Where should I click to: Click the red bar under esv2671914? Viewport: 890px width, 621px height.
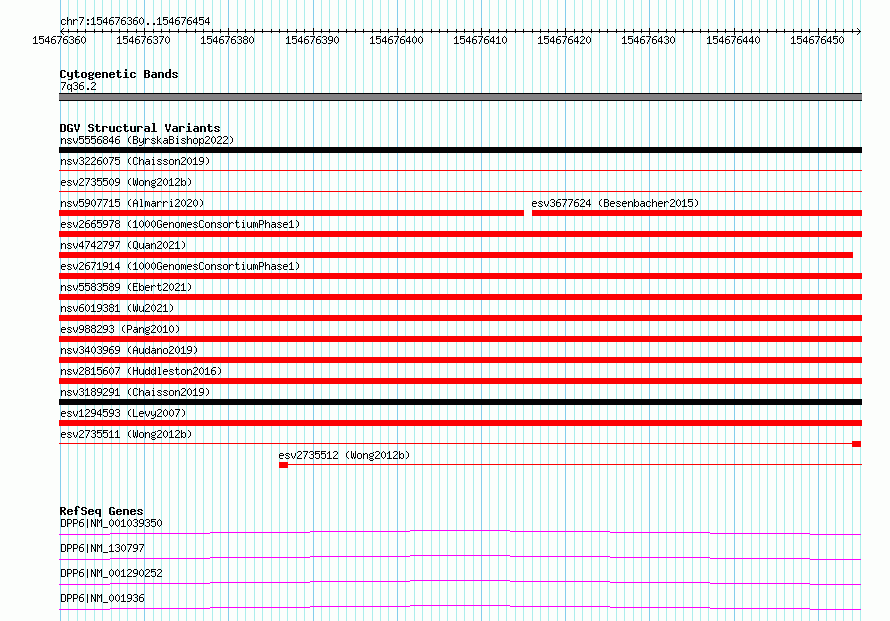460,276
